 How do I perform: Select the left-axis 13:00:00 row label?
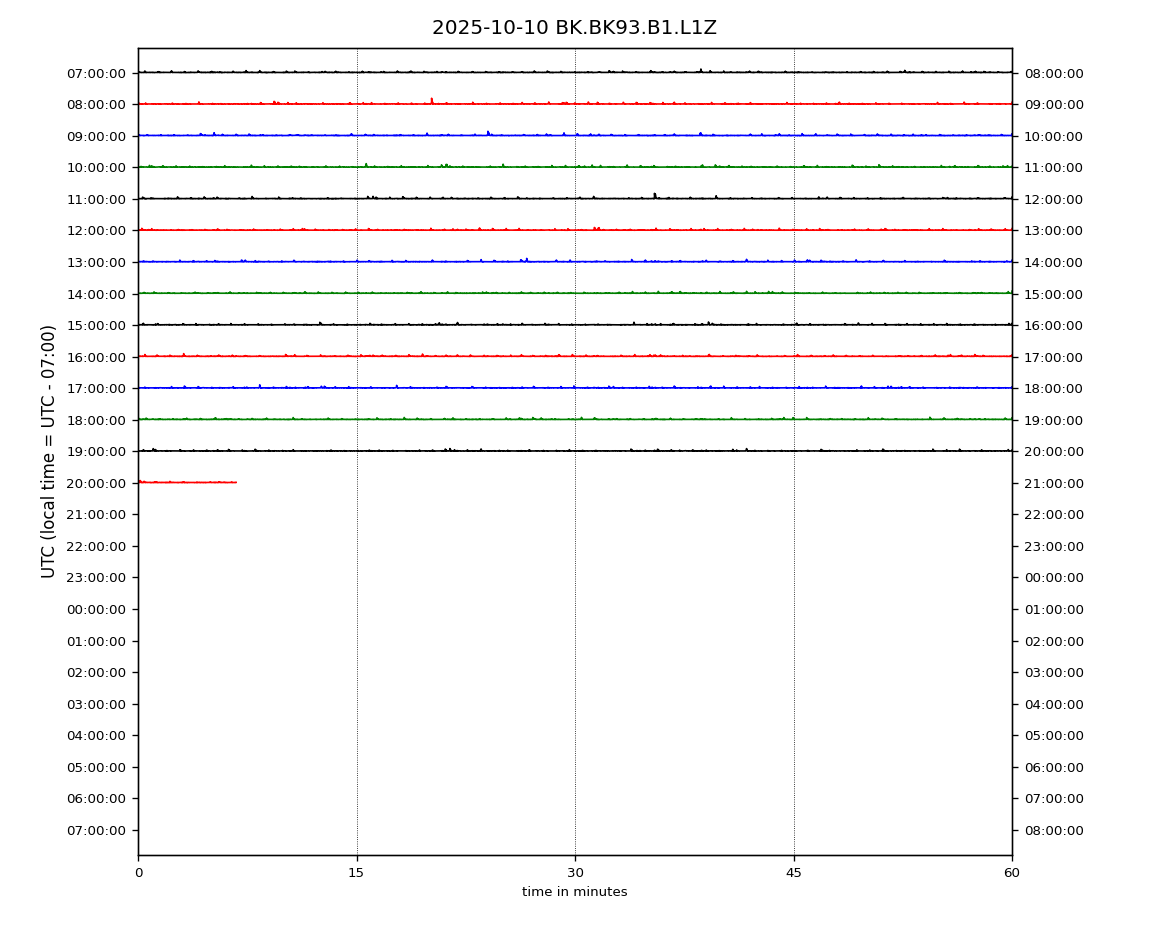point(96,262)
